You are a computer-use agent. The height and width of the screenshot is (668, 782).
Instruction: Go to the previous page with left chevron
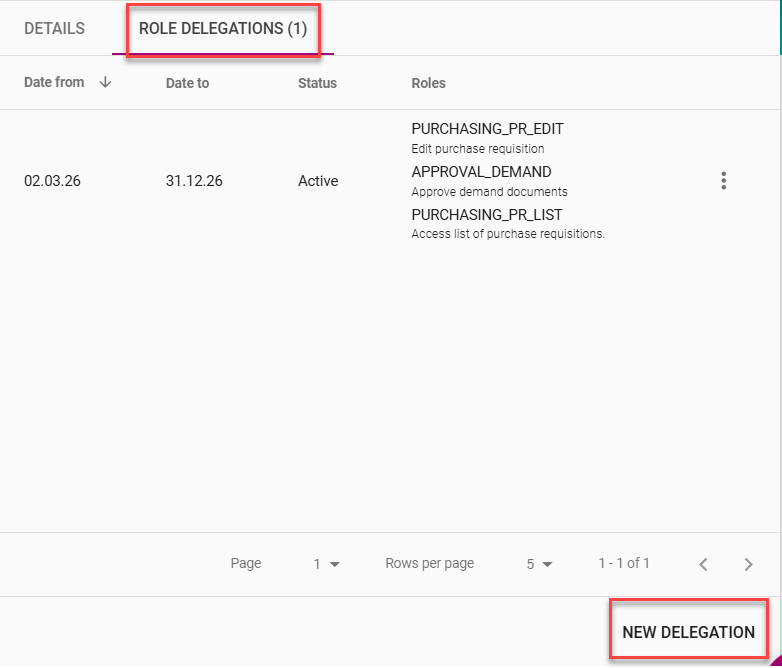703,565
